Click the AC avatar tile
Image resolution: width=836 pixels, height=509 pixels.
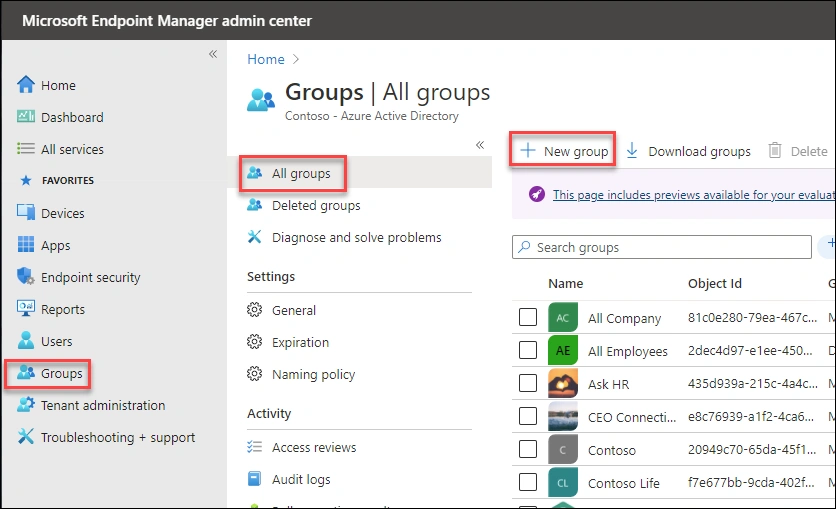coord(562,318)
